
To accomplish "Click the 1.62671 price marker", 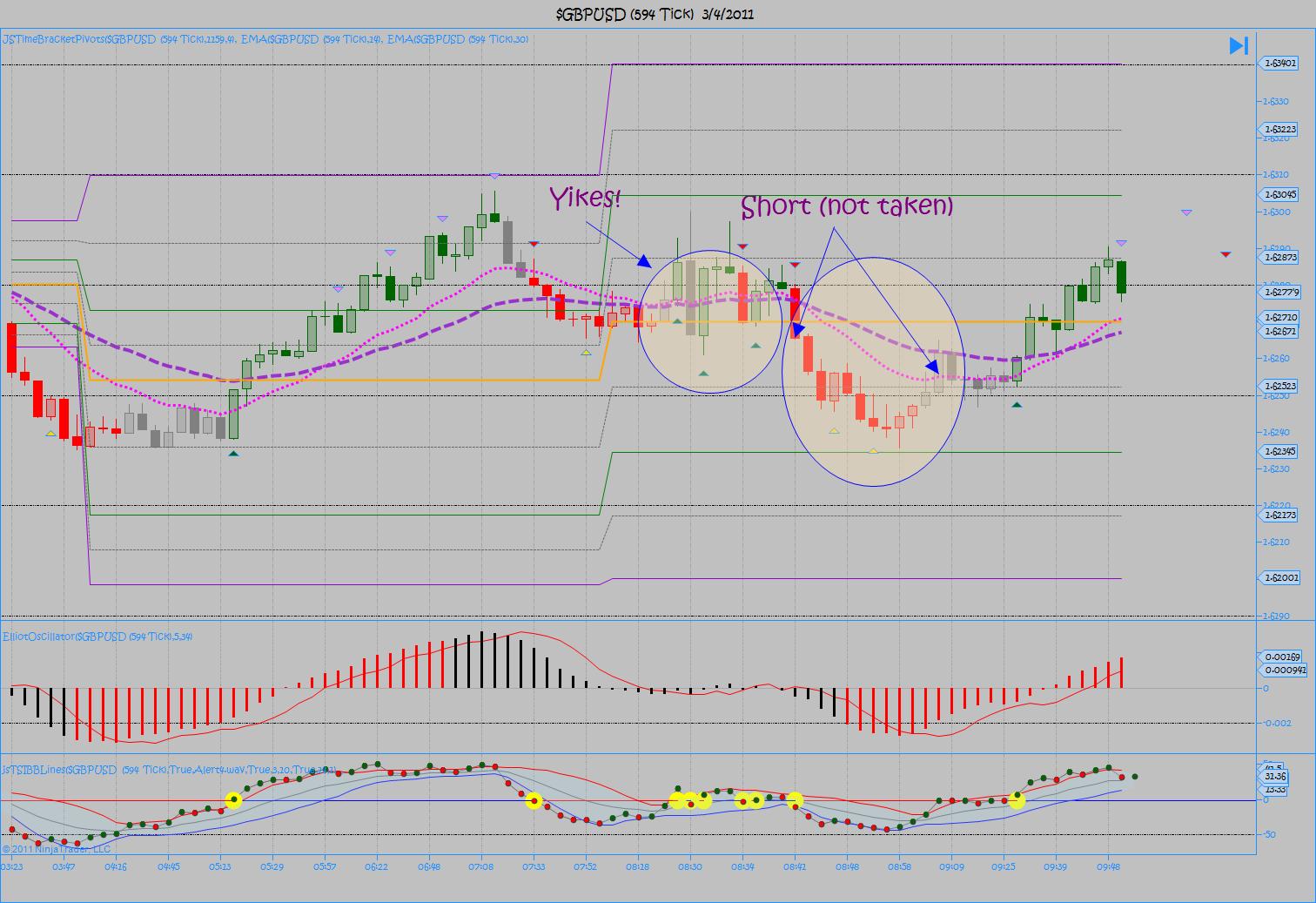I will click(1279, 332).
